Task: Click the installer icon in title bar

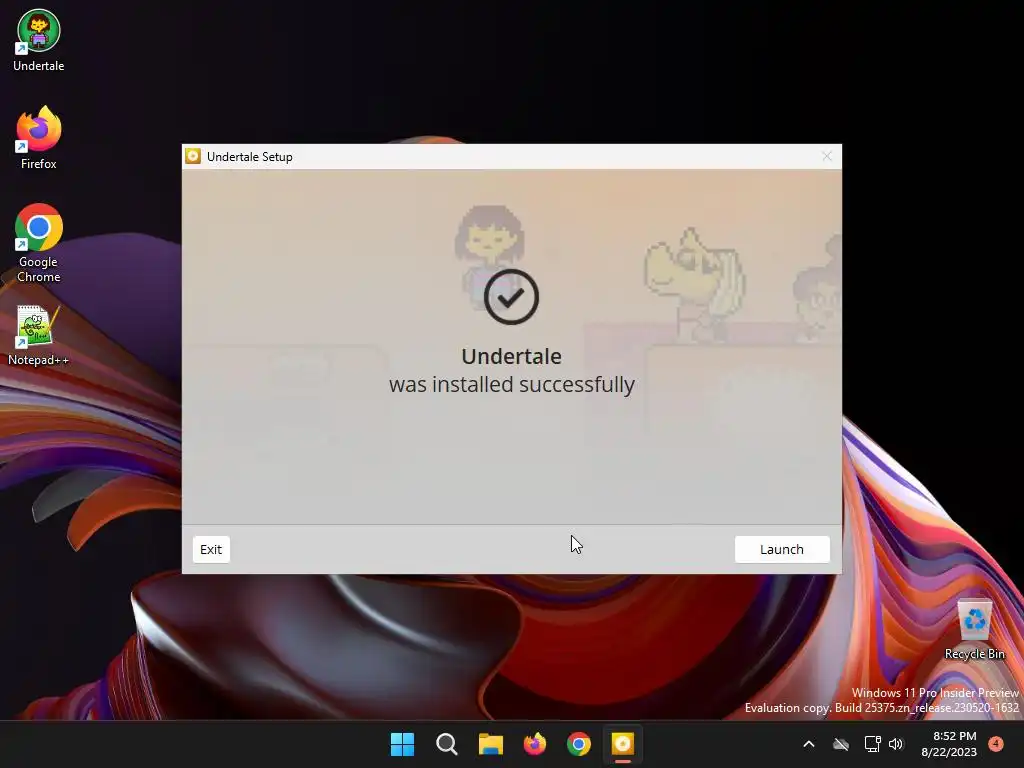Action: tap(193, 156)
